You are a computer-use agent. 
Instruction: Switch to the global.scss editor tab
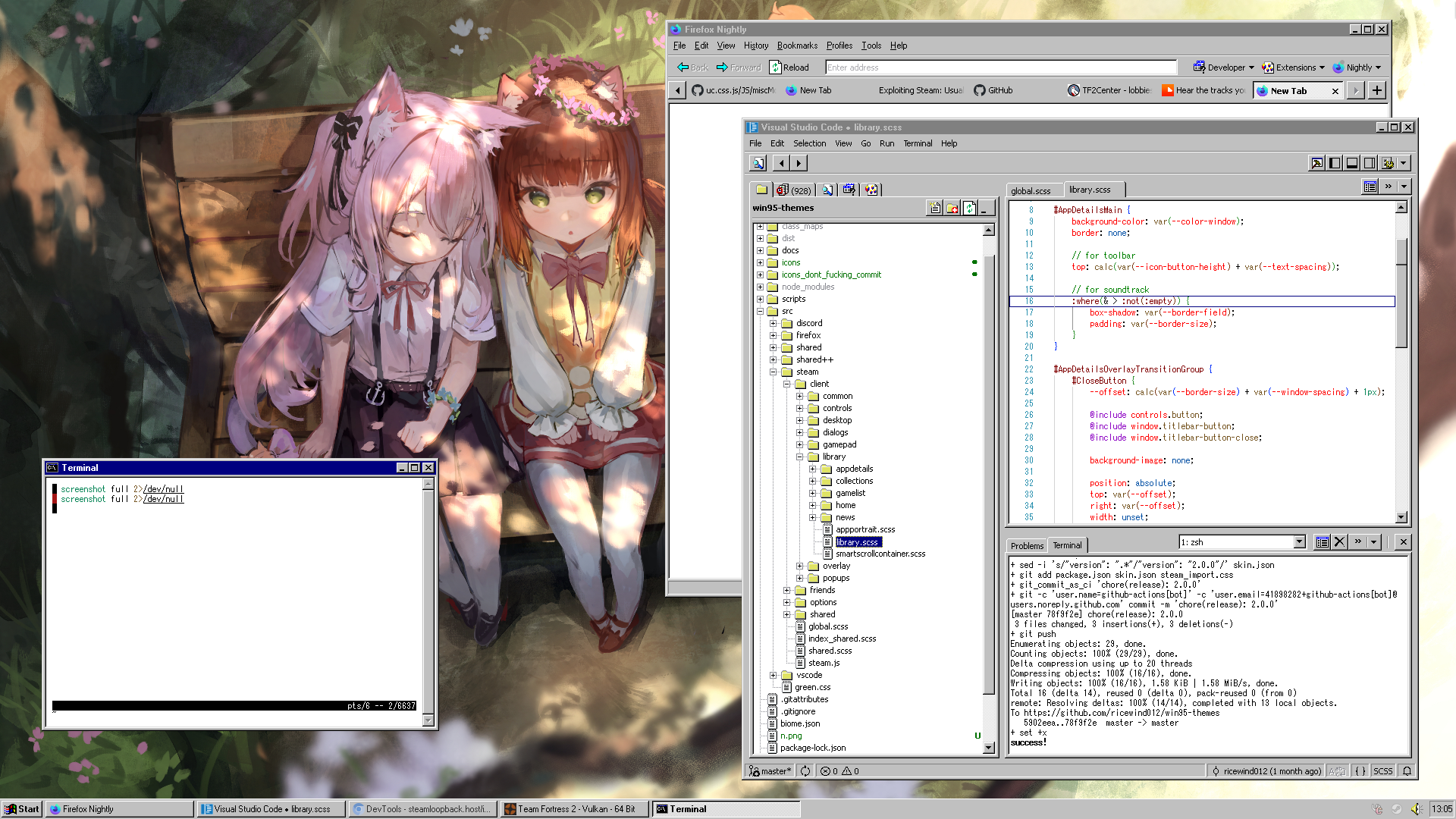tap(1031, 191)
